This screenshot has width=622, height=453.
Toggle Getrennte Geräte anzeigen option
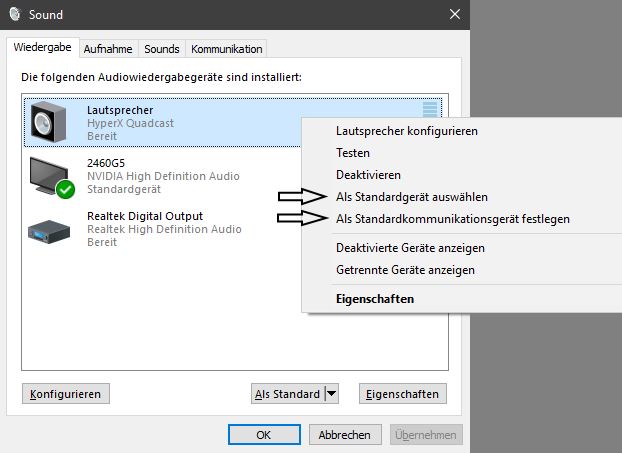click(405, 270)
